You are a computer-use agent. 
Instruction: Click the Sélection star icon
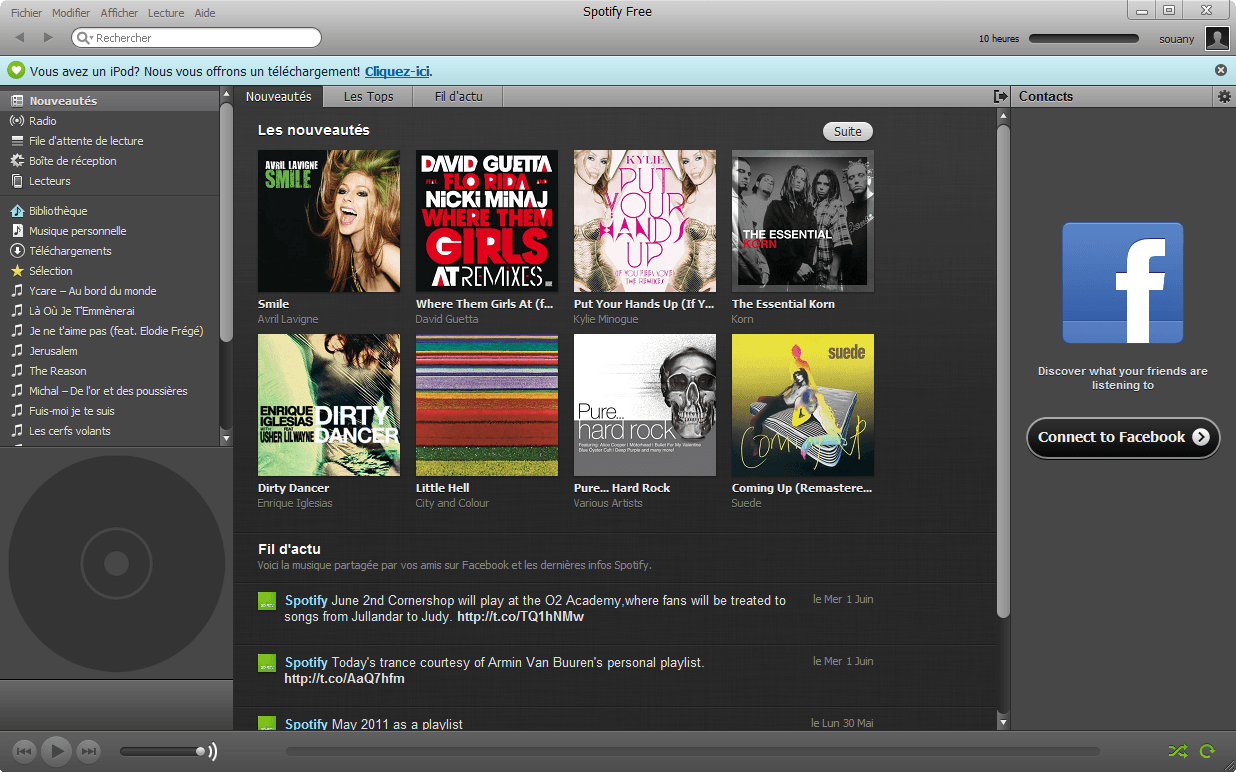pos(17,271)
